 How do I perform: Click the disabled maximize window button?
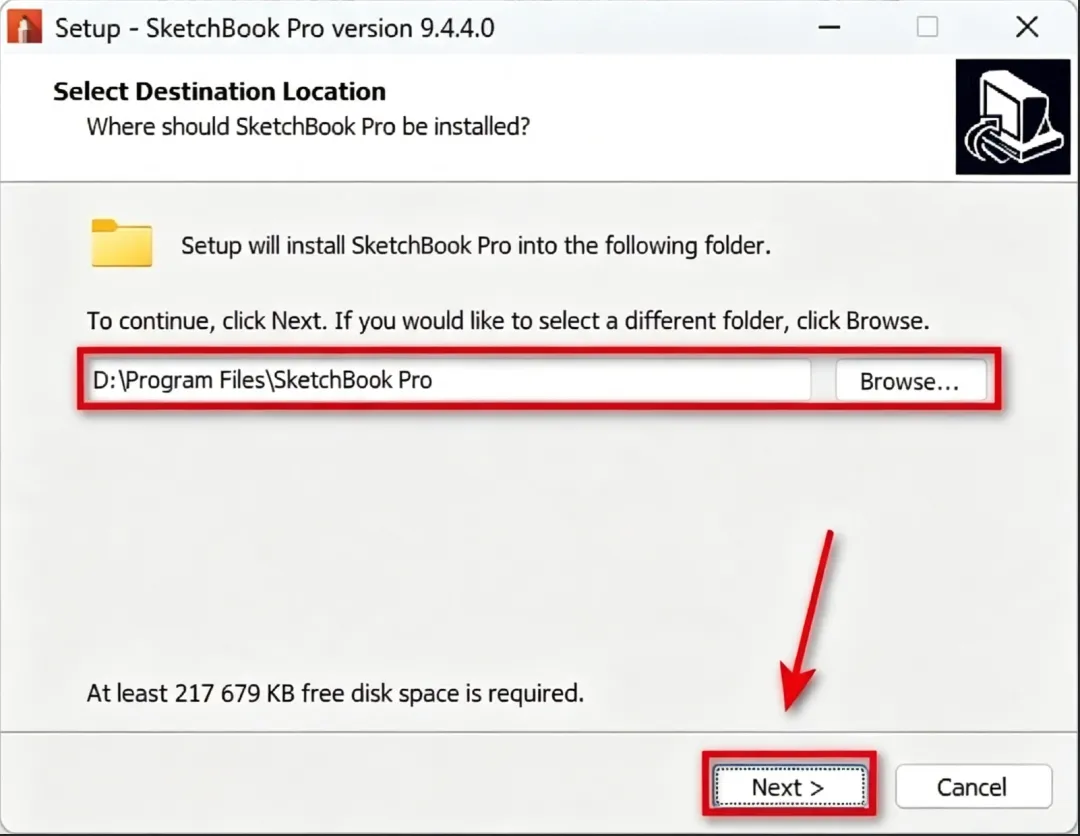(927, 28)
